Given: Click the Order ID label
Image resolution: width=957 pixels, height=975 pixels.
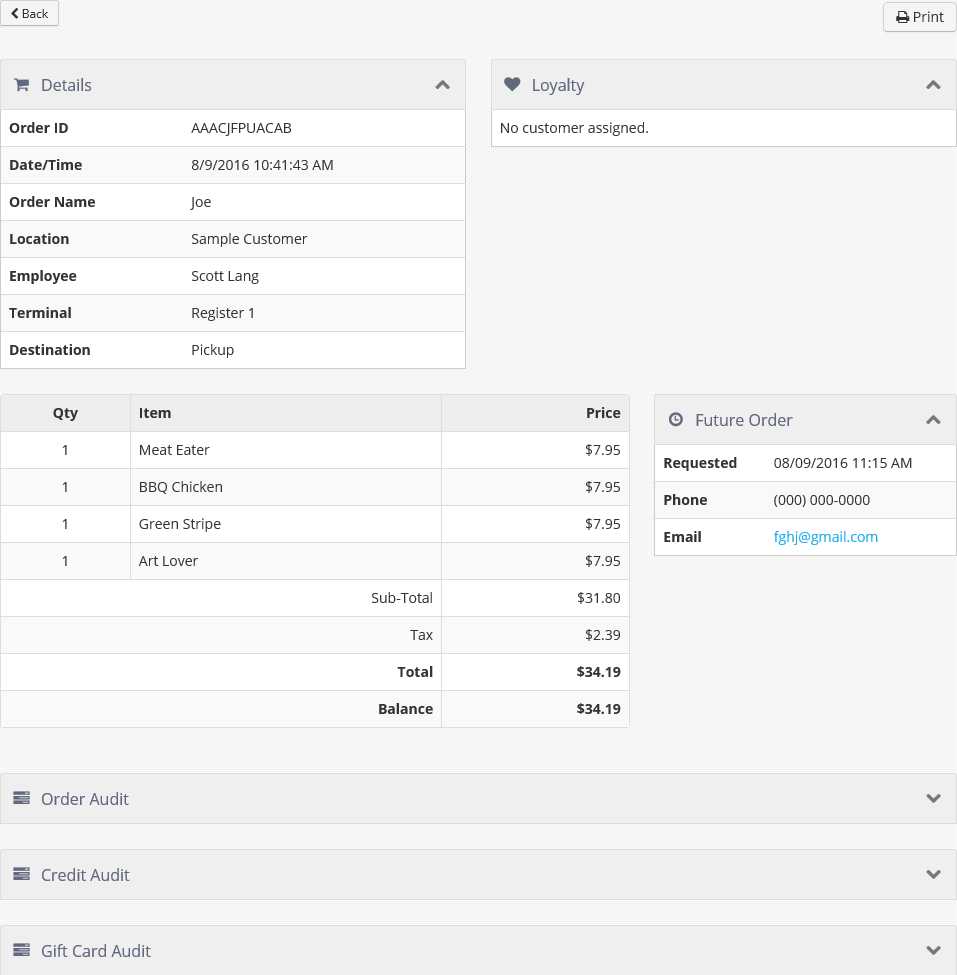Looking at the screenshot, I should [x=39, y=128].
